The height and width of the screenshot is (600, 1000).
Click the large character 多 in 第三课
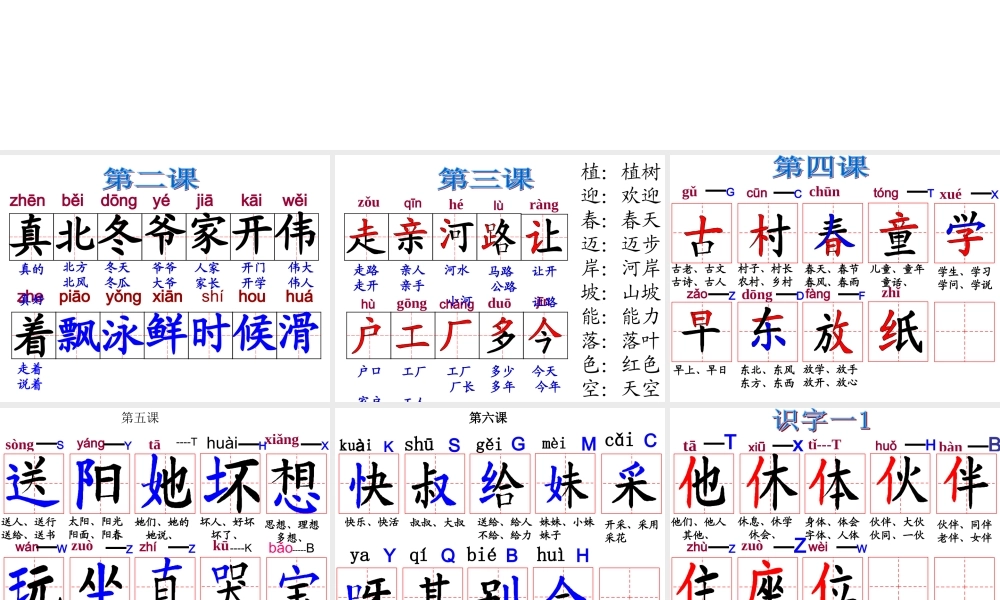501,335
